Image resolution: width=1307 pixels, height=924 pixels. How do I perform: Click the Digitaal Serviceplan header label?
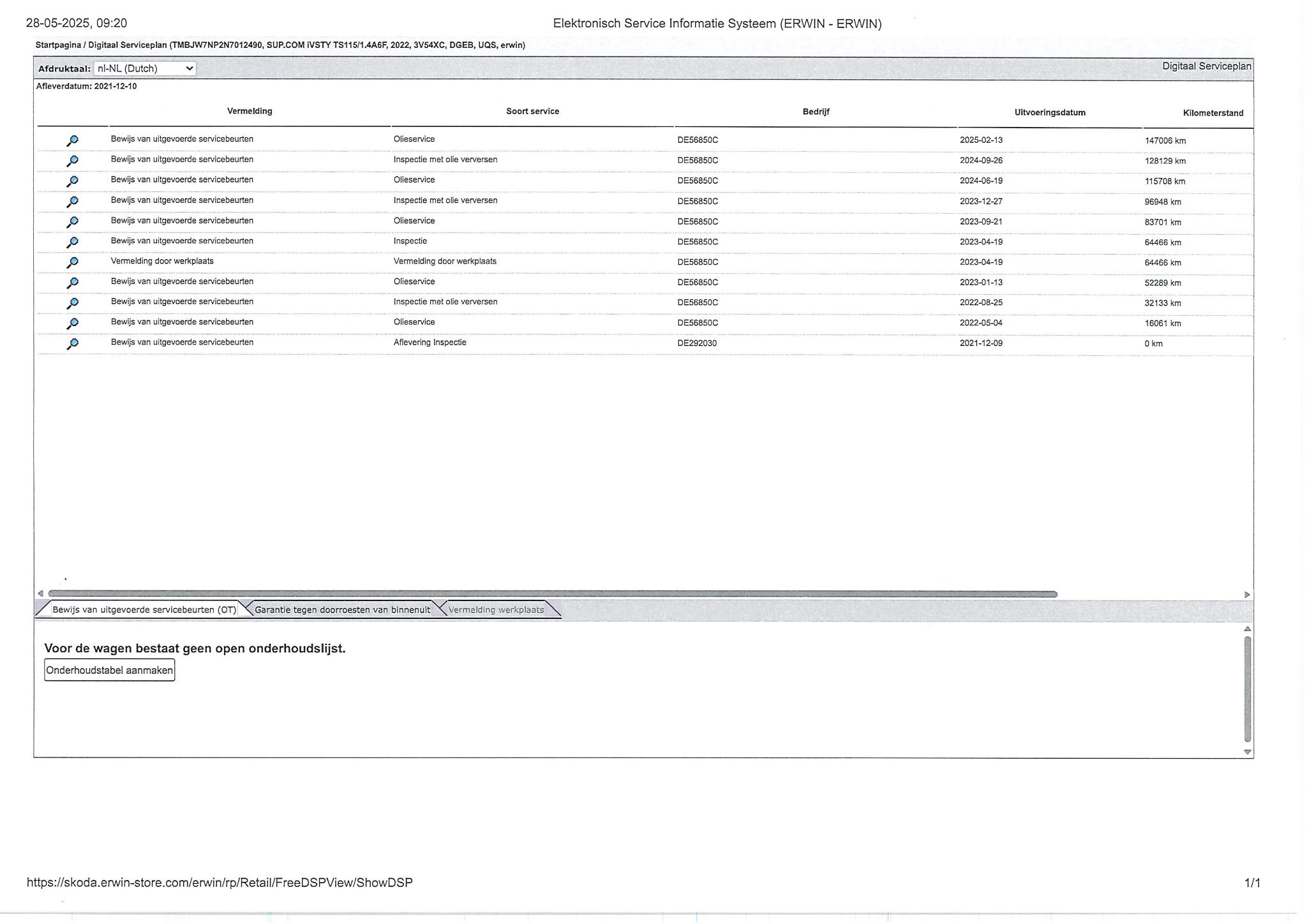(1206, 66)
